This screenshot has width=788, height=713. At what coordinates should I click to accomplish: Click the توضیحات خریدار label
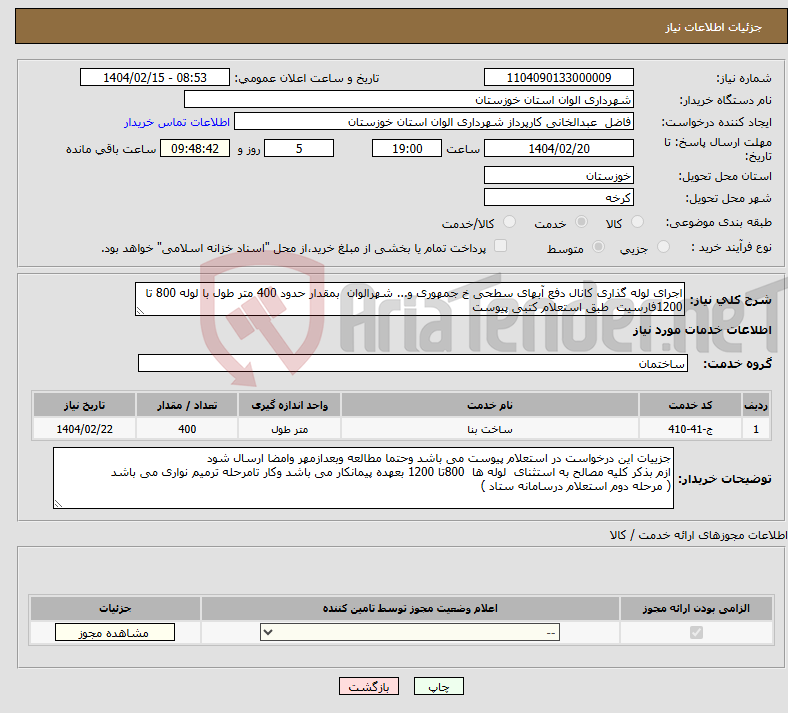pyautogui.click(x=725, y=479)
